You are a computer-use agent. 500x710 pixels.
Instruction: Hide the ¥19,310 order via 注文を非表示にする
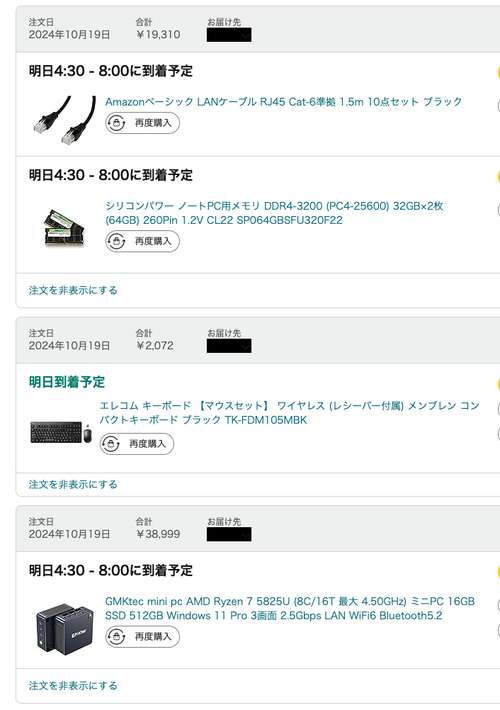pyautogui.click(x=73, y=290)
